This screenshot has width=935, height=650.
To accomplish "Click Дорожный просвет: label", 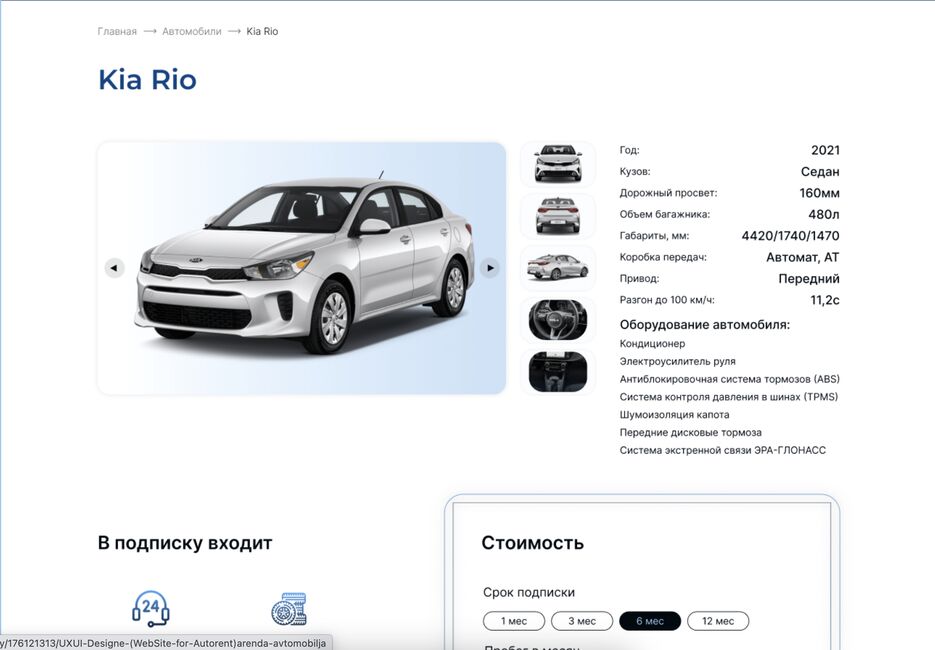I will tap(668, 193).
